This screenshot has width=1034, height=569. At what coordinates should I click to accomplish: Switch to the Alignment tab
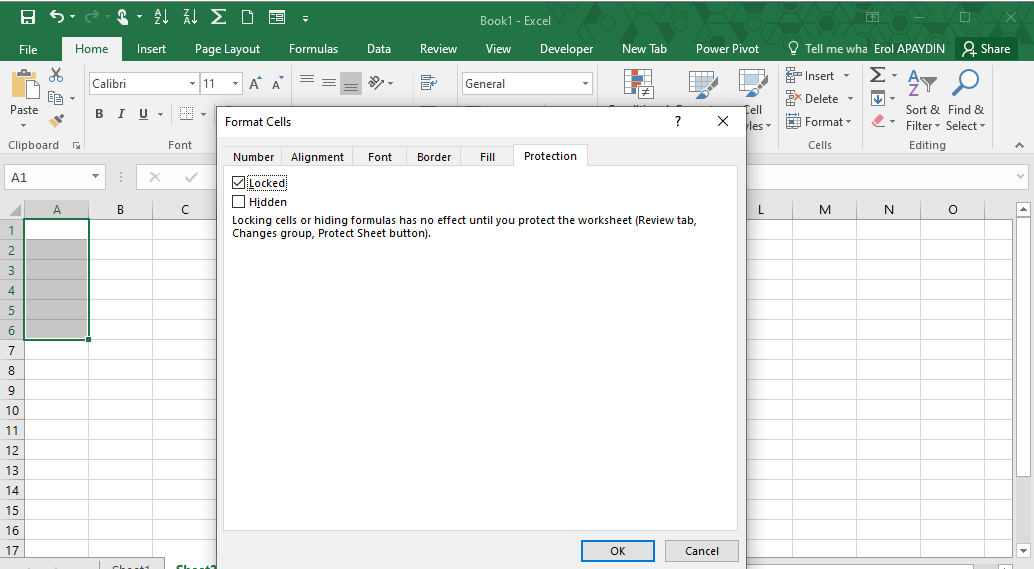[317, 157]
